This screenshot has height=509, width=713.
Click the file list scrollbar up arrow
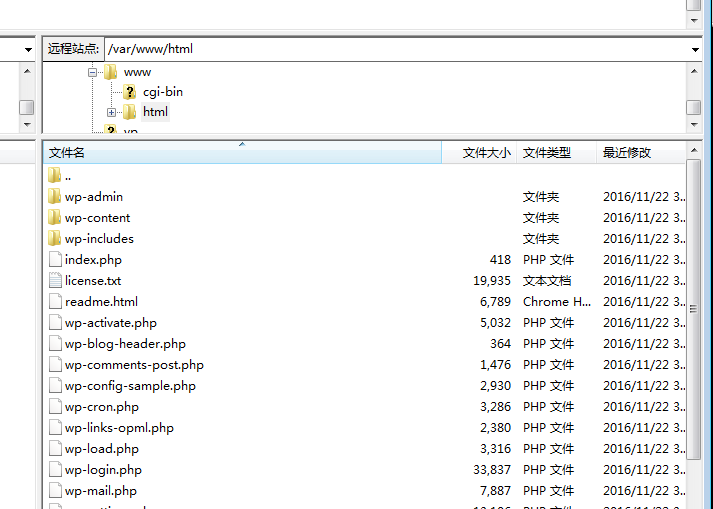click(694, 150)
